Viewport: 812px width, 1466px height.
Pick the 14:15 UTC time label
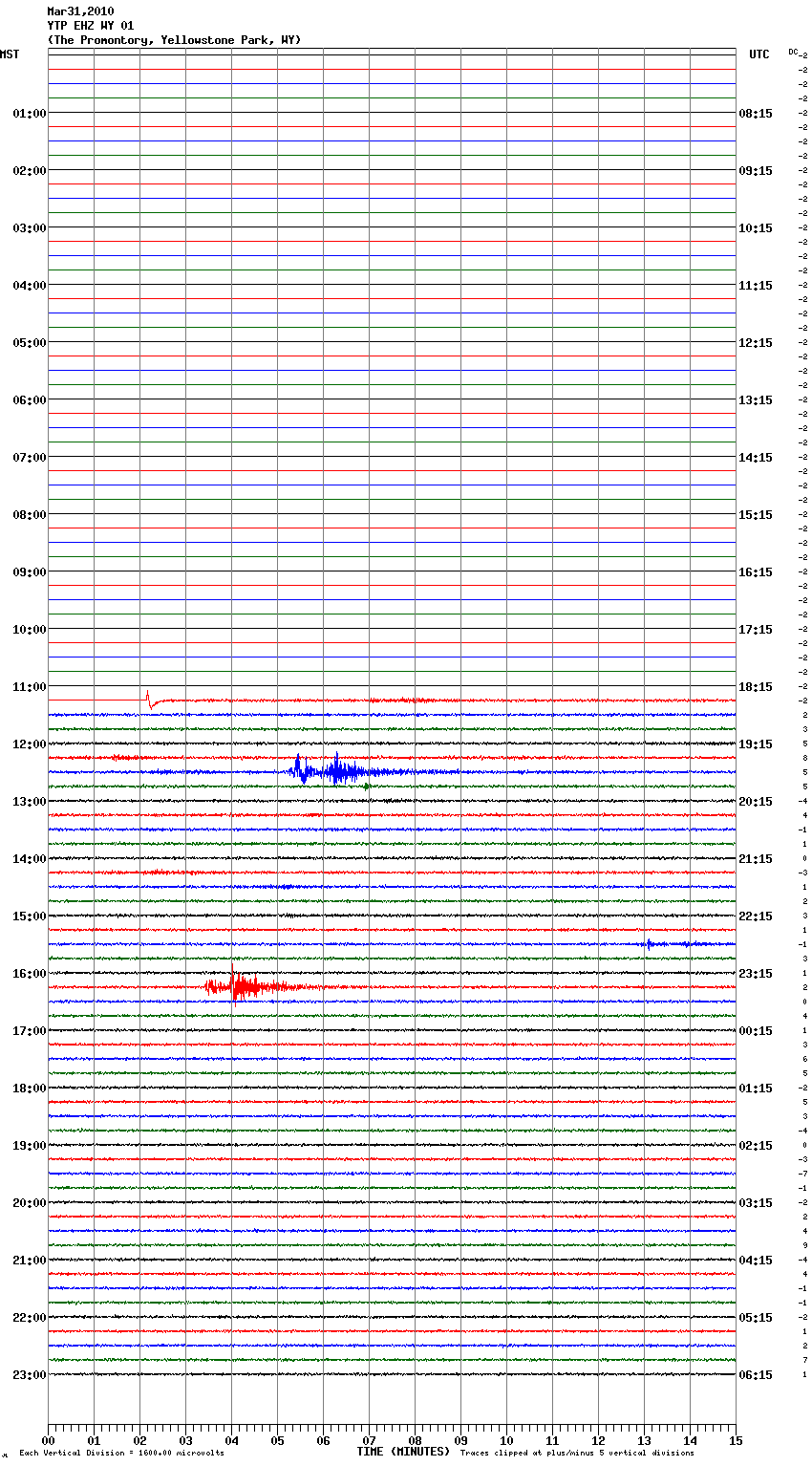(756, 458)
